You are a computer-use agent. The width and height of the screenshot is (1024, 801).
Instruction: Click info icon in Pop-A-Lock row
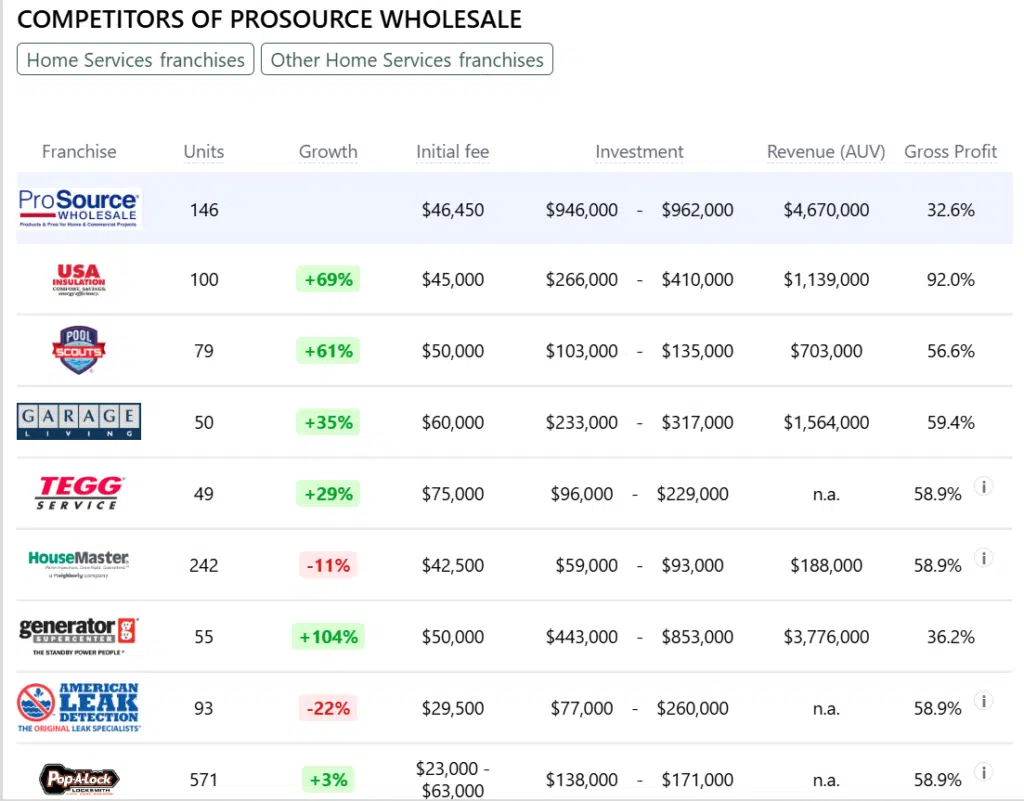click(983, 772)
